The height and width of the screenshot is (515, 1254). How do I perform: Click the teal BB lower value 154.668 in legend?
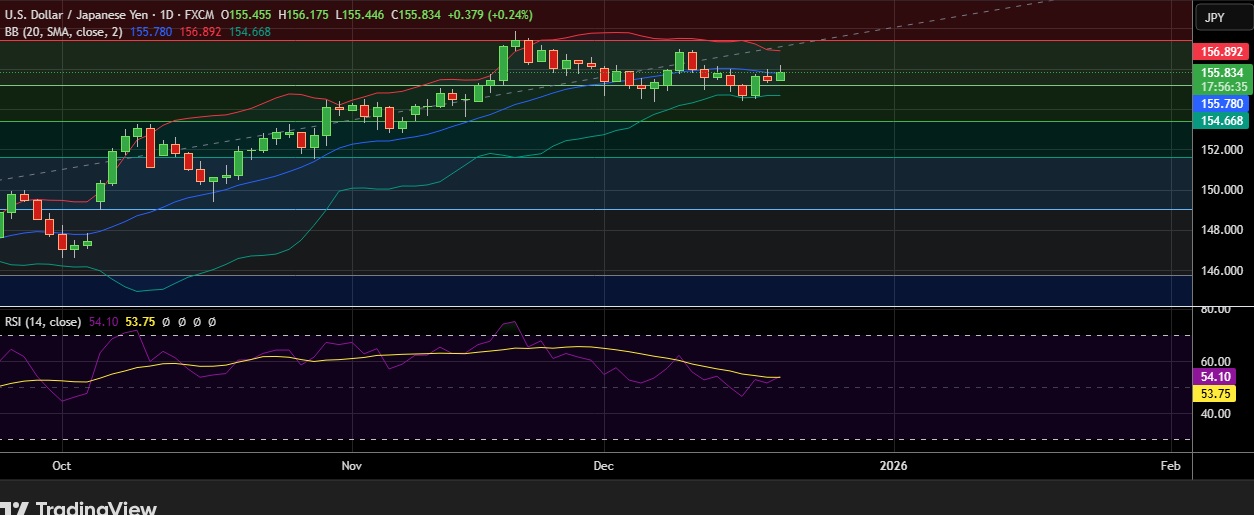pyautogui.click(x=250, y=32)
